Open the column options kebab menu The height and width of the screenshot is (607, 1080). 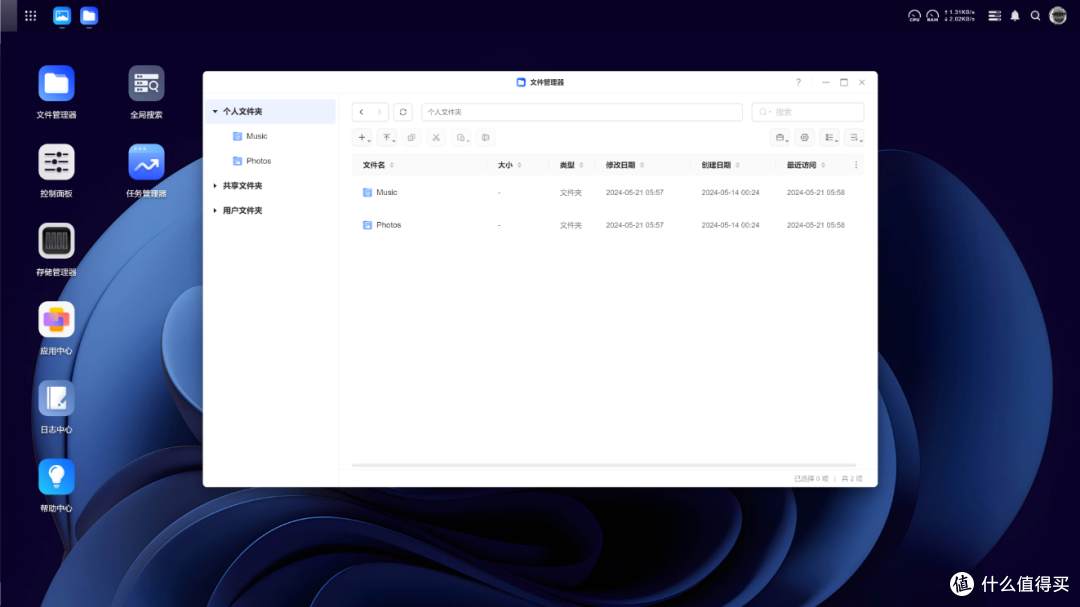point(856,165)
